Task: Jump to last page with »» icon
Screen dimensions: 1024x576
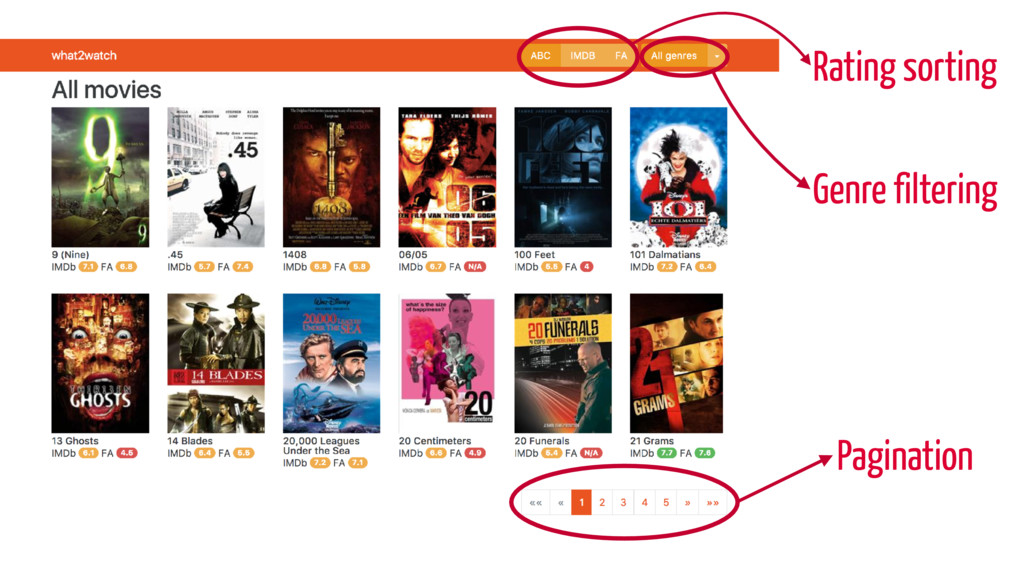Action: [x=712, y=502]
